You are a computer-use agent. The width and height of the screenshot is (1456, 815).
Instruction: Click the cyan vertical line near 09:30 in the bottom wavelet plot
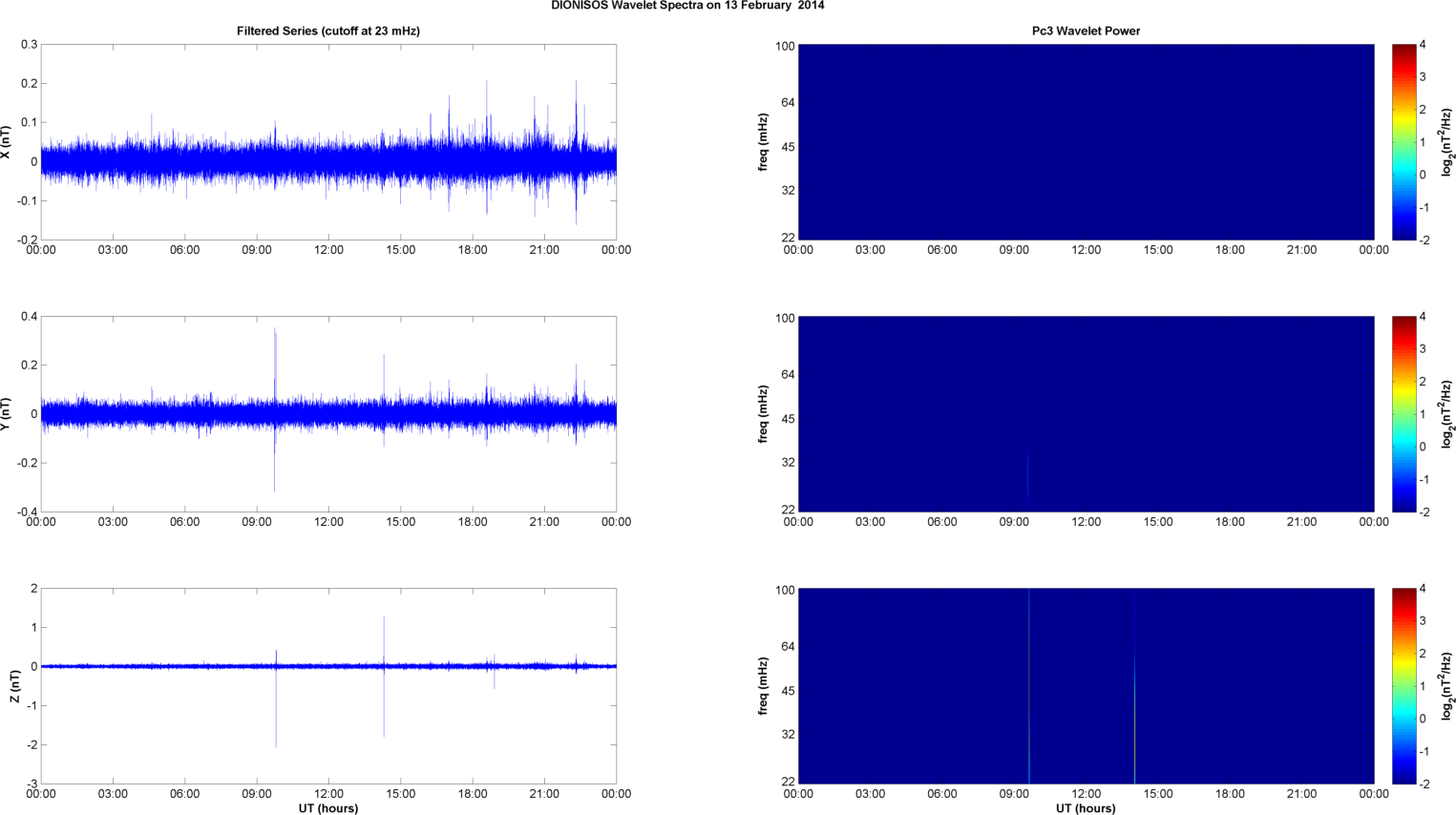click(1029, 686)
